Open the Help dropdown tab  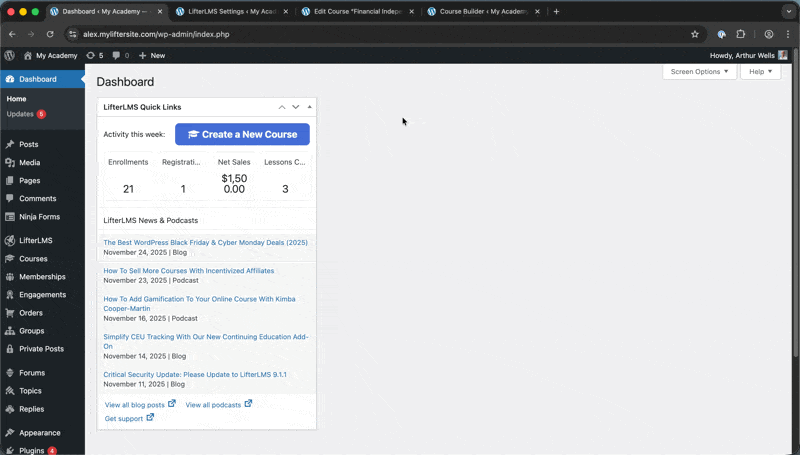(x=760, y=72)
